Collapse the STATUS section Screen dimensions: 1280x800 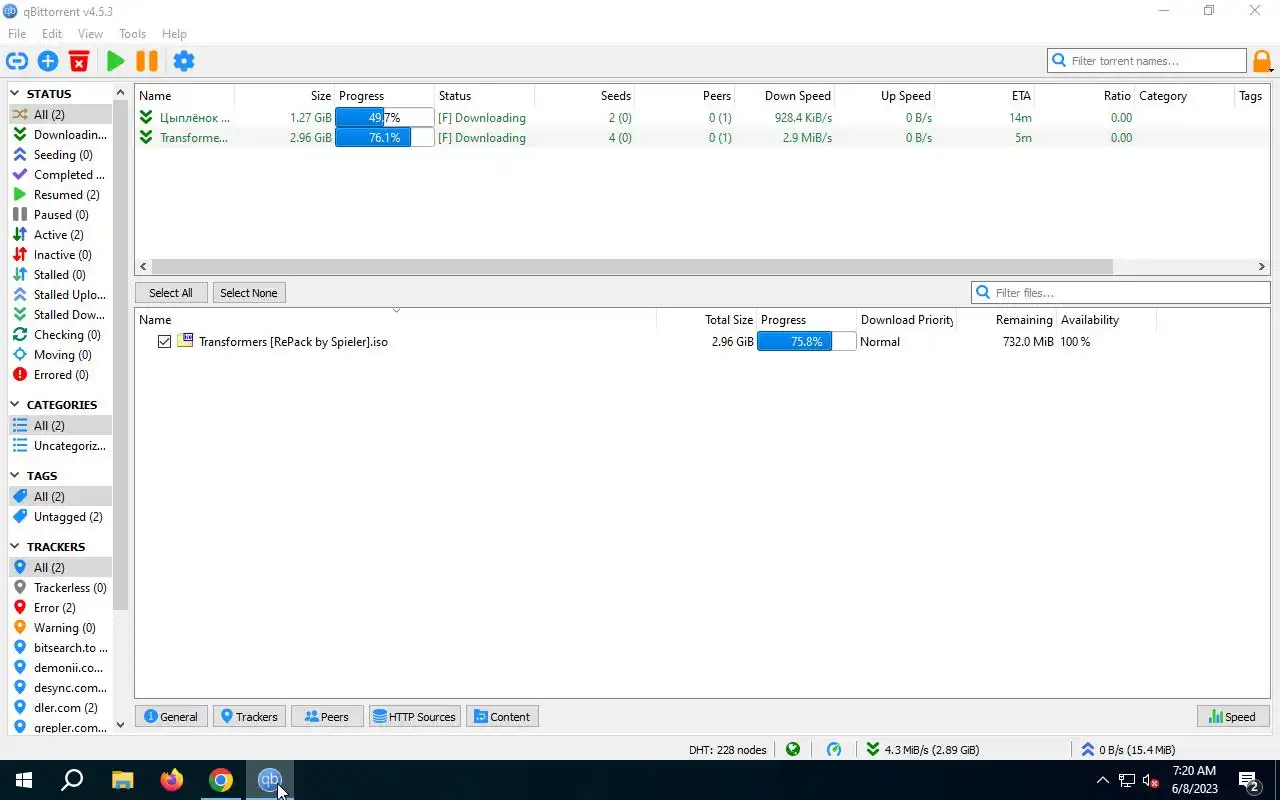tap(15, 94)
